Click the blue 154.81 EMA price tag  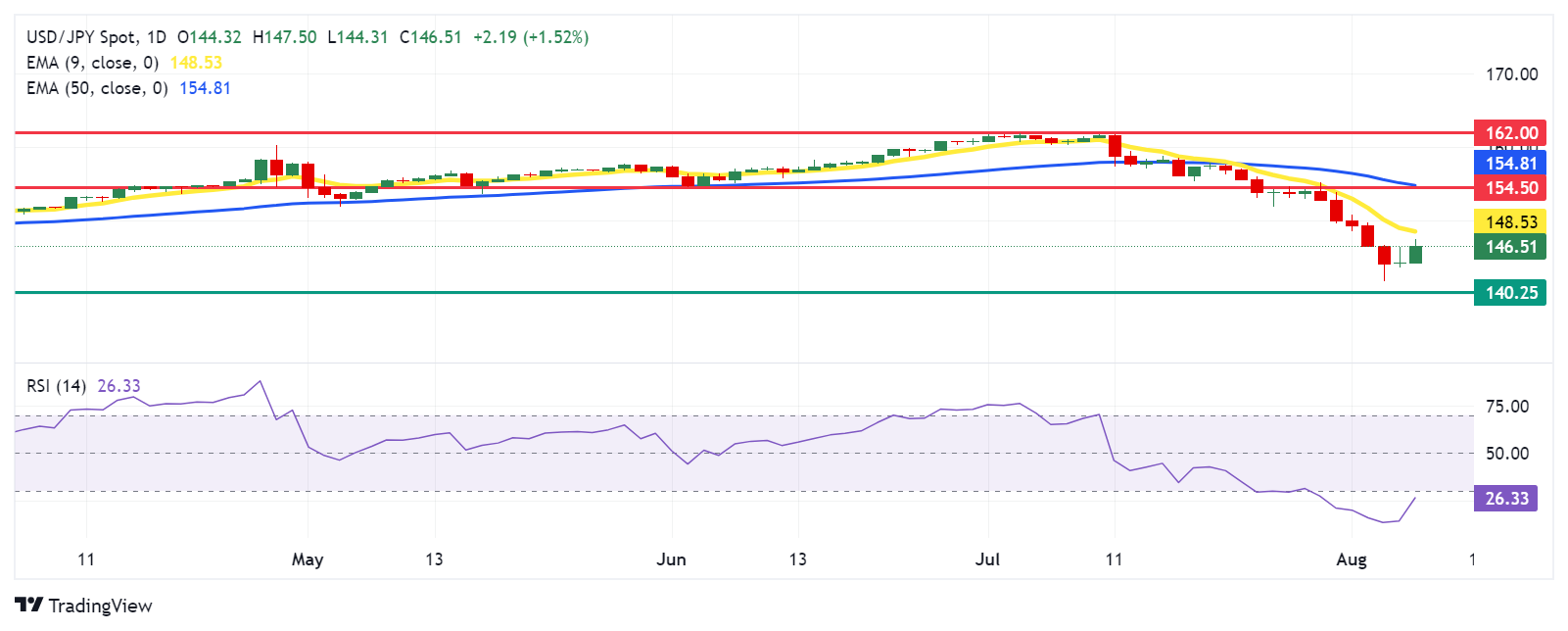pyautogui.click(x=1509, y=164)
